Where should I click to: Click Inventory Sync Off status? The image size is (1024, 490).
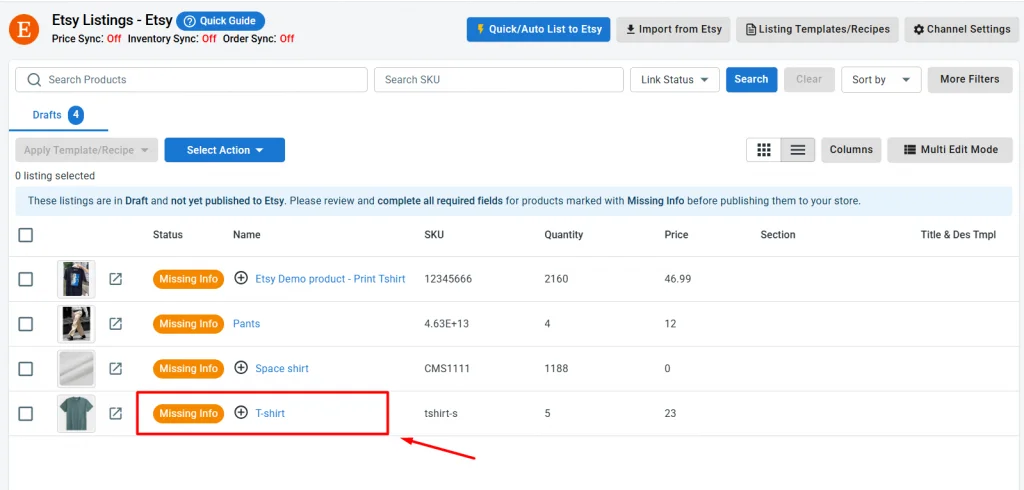point(209,39)
